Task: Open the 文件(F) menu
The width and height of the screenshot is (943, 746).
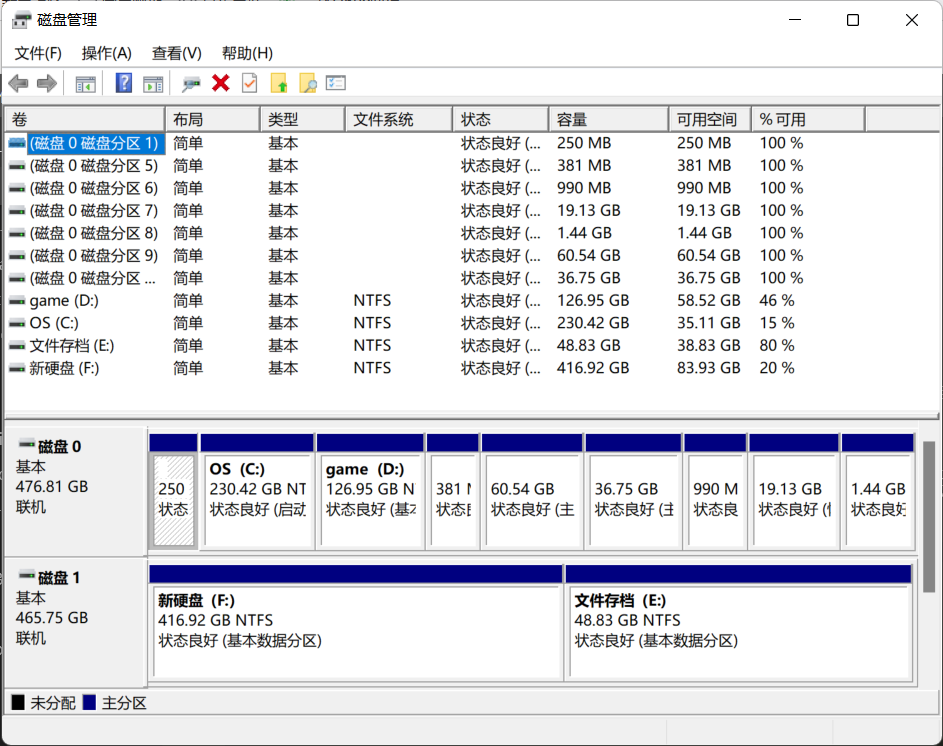Action: pos(38,53)
